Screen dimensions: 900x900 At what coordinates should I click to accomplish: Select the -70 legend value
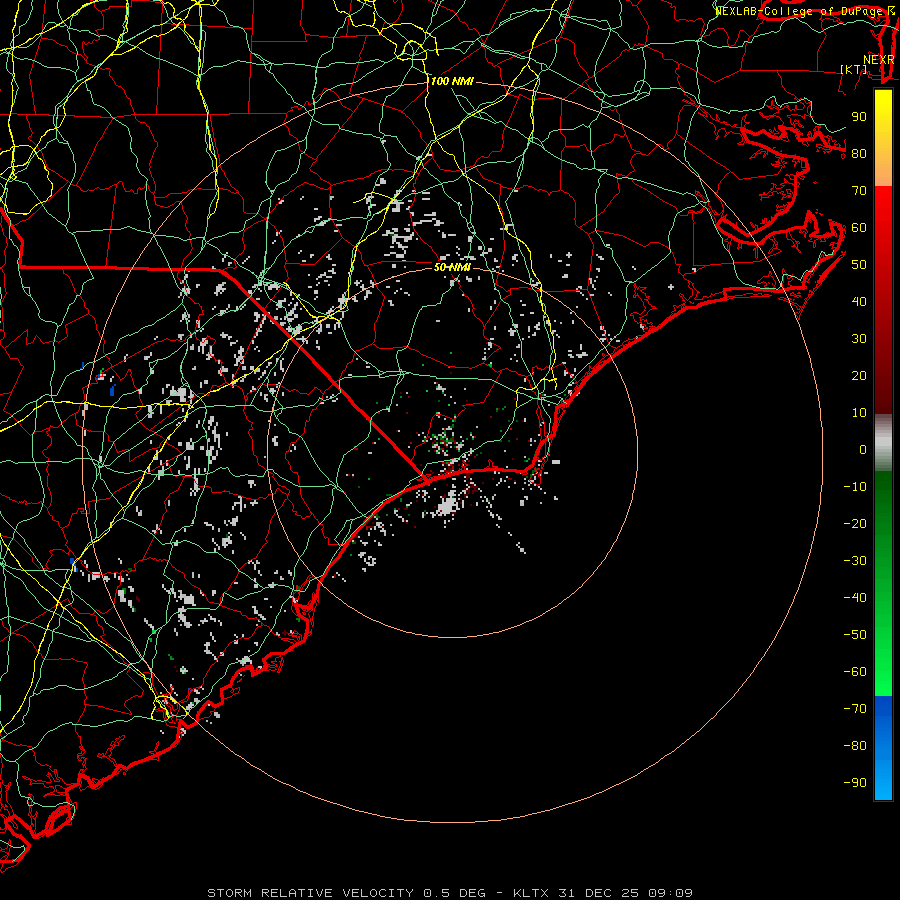point(855,709)
